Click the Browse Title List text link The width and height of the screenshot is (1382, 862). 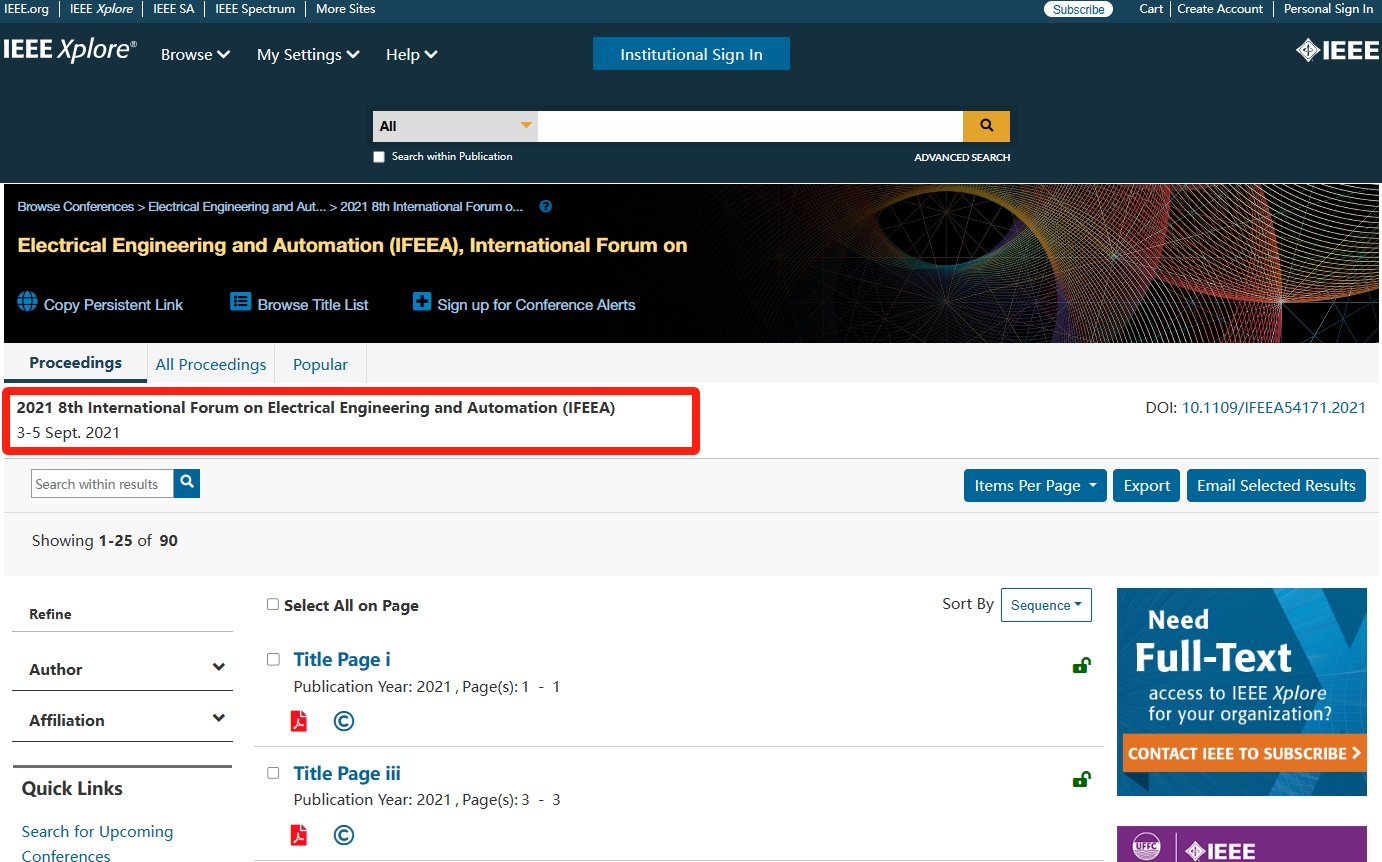[x=313, y=305]
